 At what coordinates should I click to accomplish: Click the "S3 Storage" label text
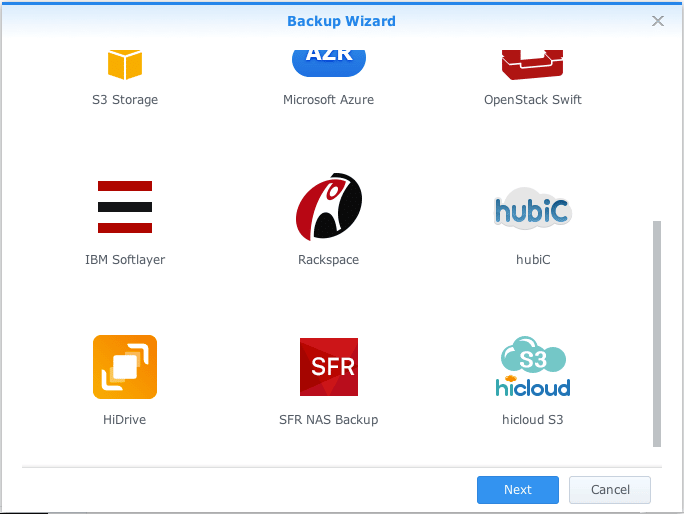click(125, 100)
